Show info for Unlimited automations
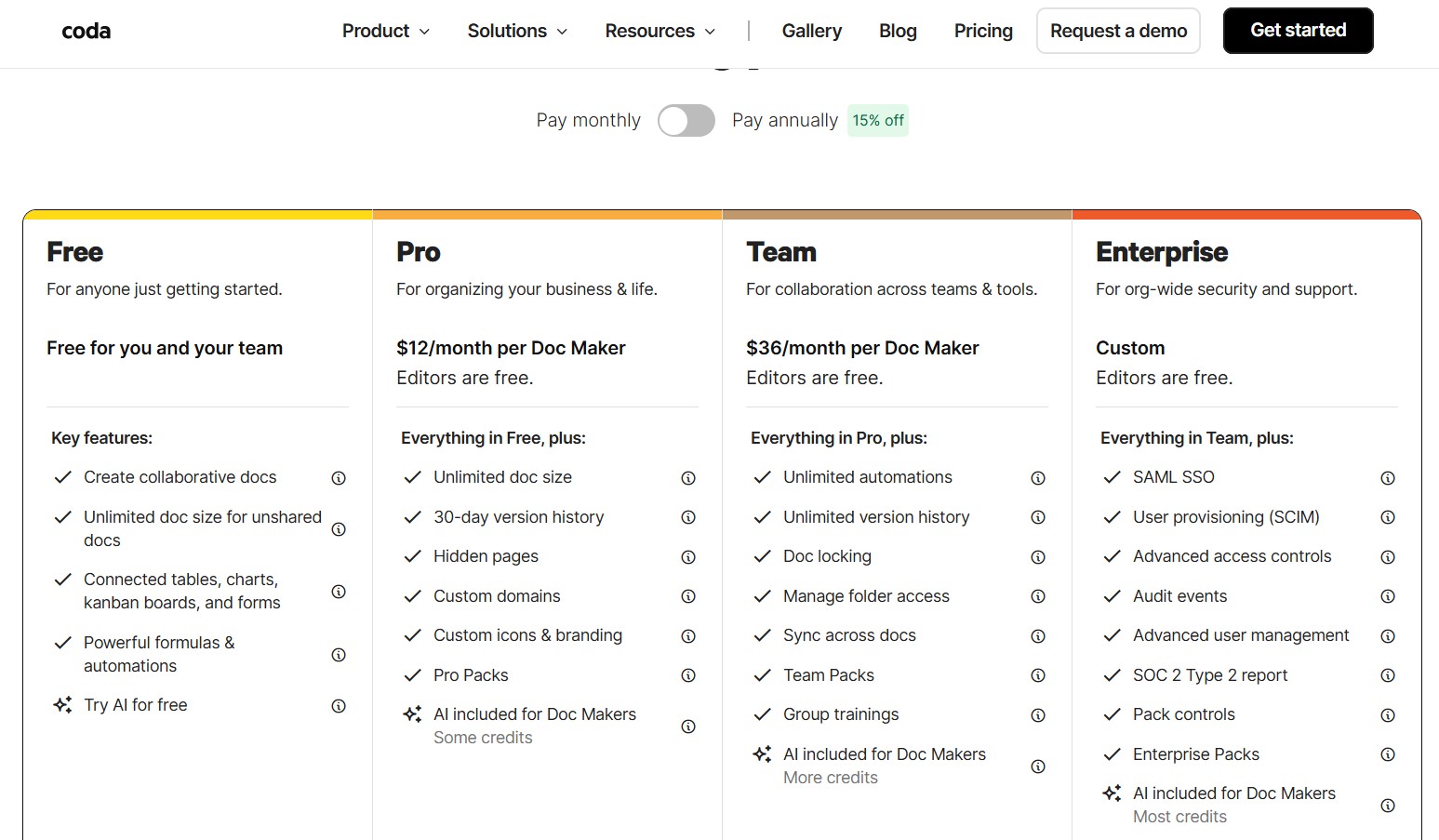This screenshot has width=1439, height=840. [x=1038, y=478]
